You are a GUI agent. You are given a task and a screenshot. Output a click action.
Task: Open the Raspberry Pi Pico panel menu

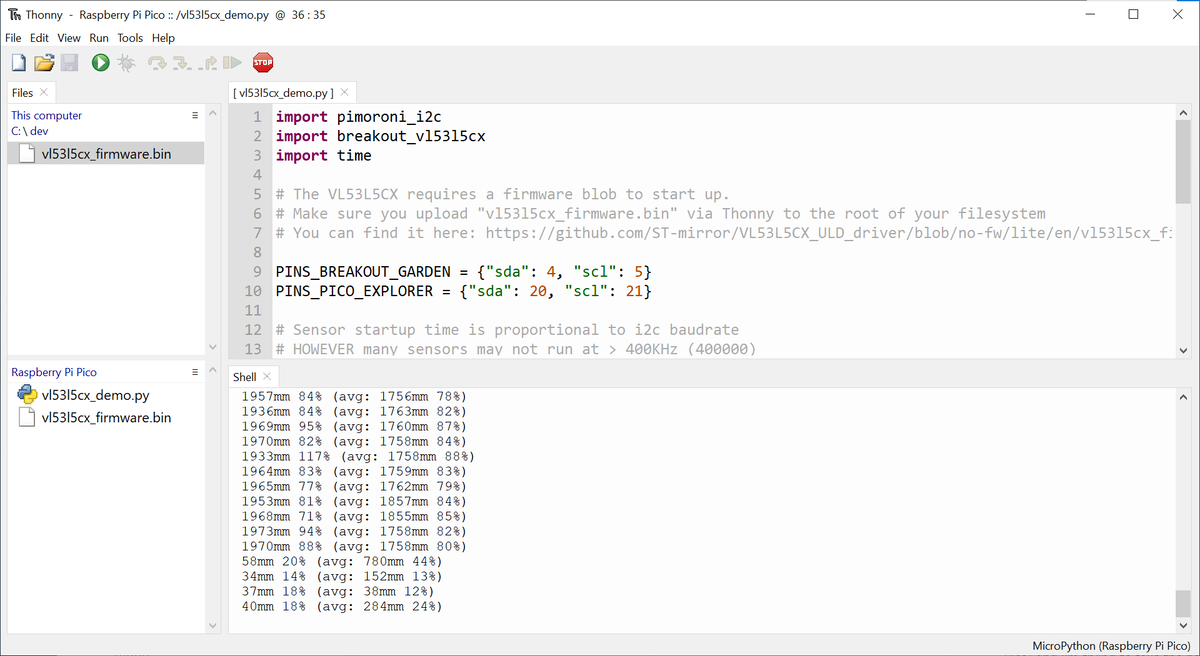[x=196, y=371]
